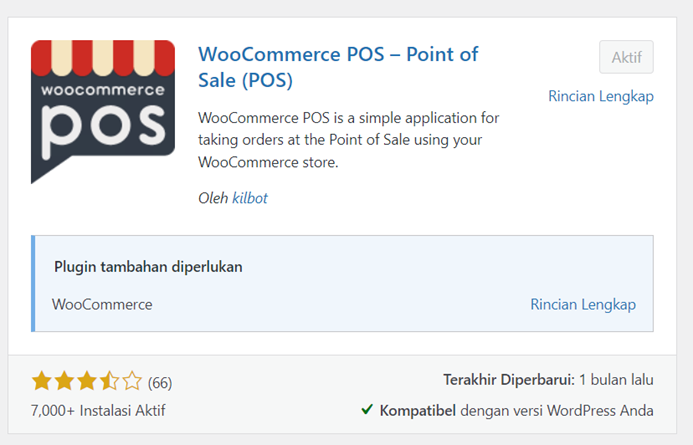This screenshot has height=445, width=693.
Task: Click the empty fifth rating star
Action: point(132,381)
